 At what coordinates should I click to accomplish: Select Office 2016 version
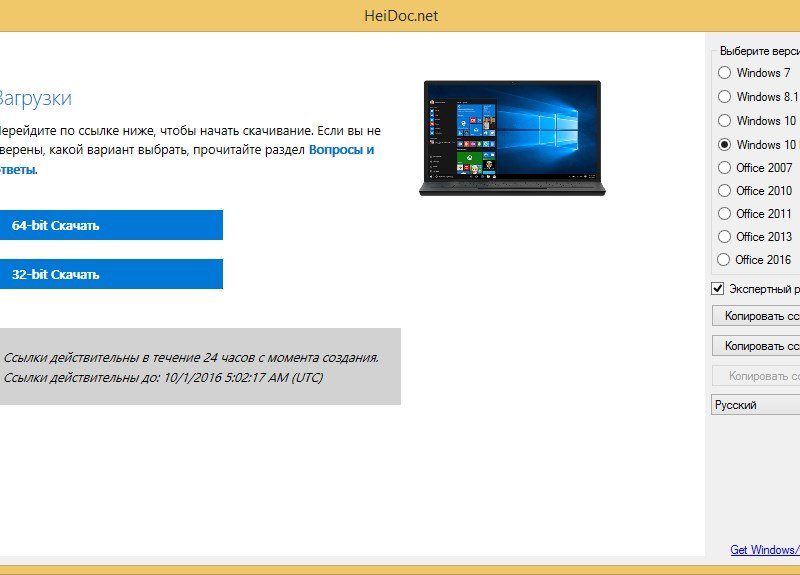click(x=723, y=259)
